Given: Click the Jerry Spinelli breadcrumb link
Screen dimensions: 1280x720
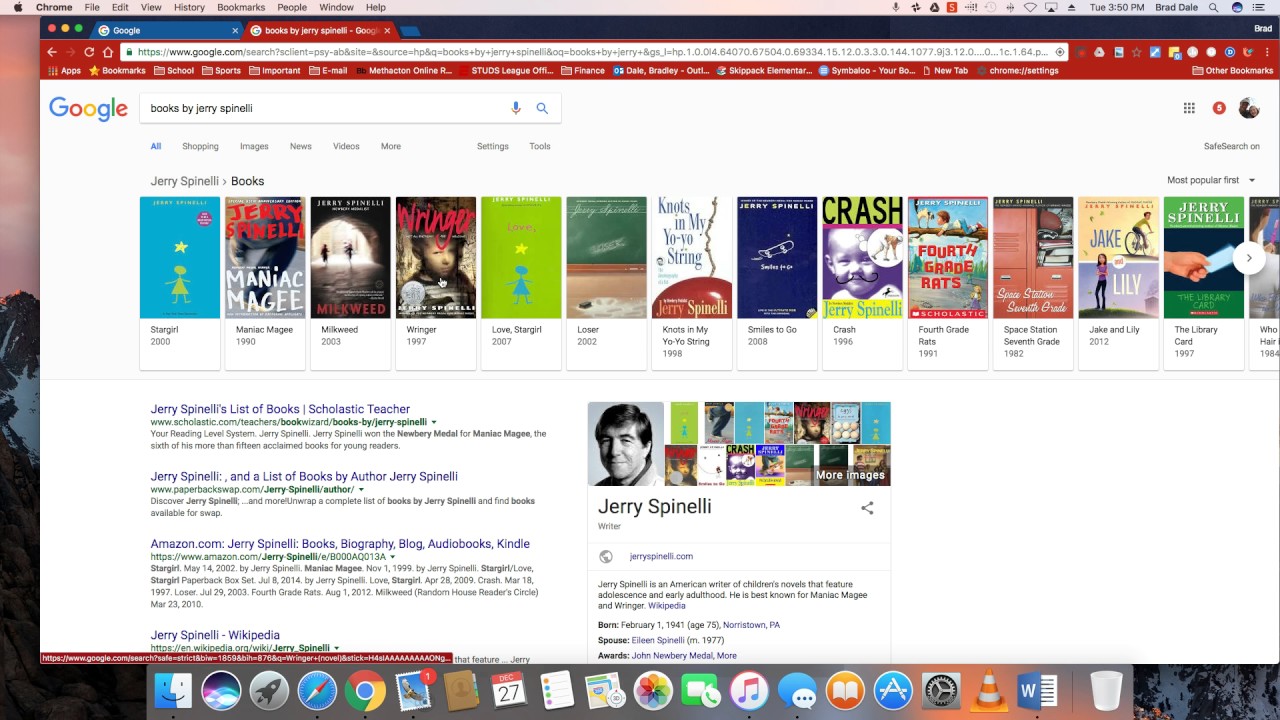Looking at the screenshot, I should [x=184, y=181].
